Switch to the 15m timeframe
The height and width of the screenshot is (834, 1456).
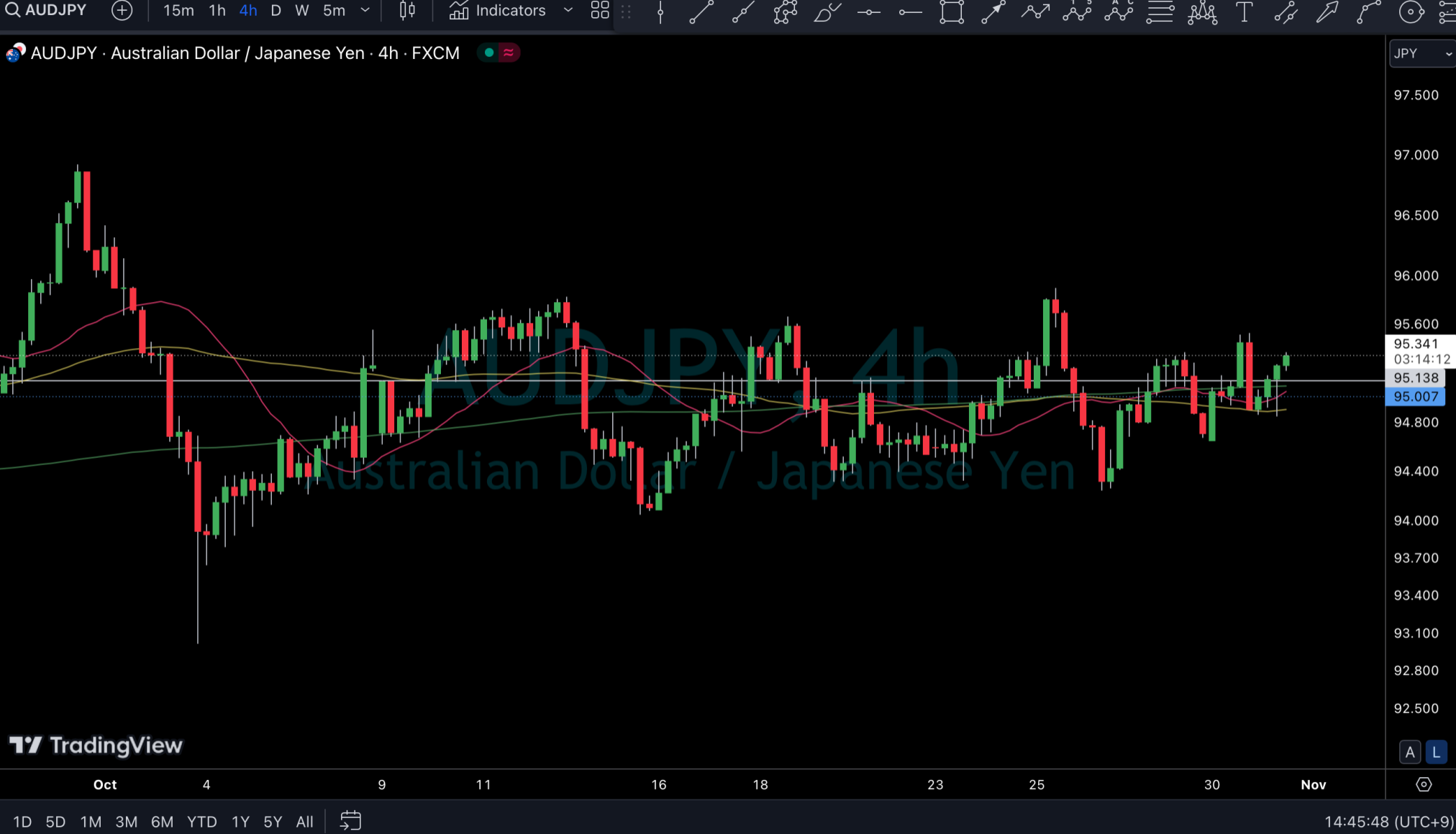[x=178, y=10]
